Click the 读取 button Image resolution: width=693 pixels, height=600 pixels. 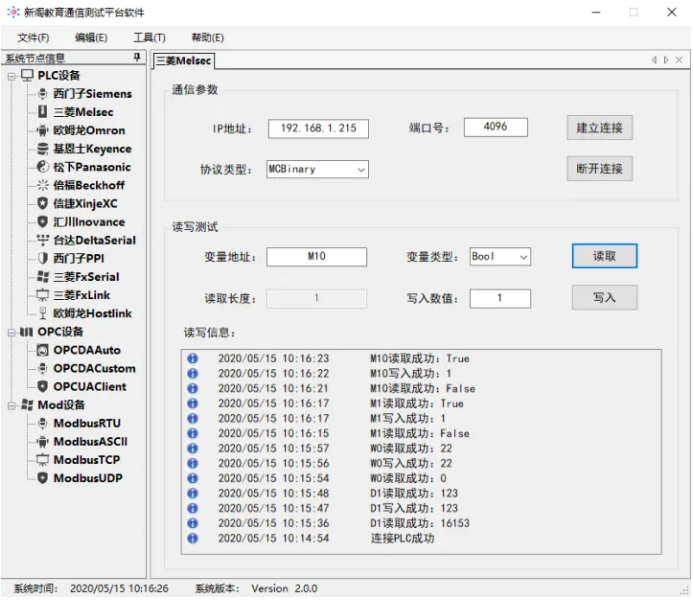(x=604, y=256)
